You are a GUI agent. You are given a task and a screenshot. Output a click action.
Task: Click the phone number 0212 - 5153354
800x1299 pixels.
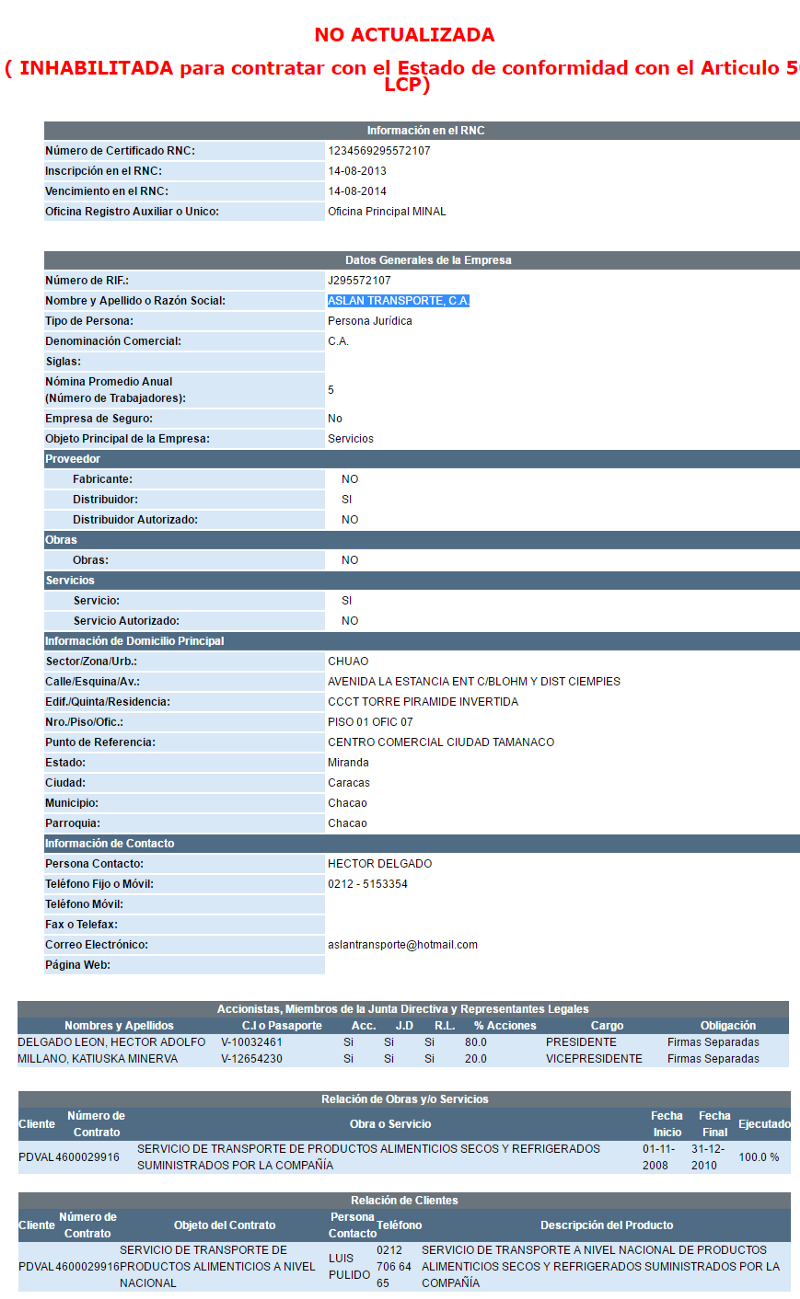[367, 884]
